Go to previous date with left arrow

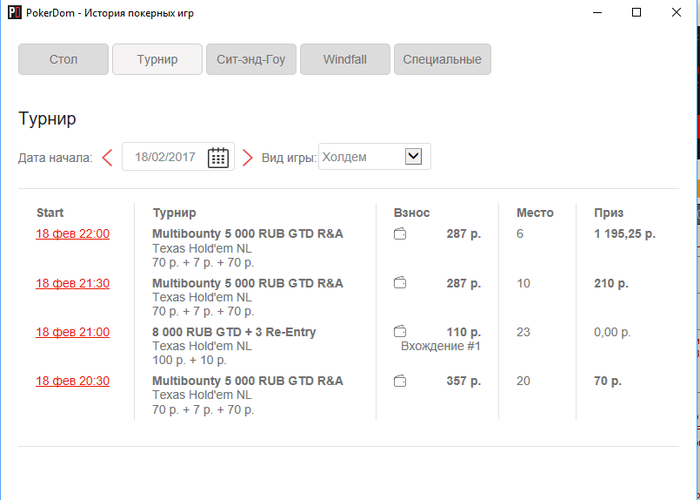coord(107,158)
